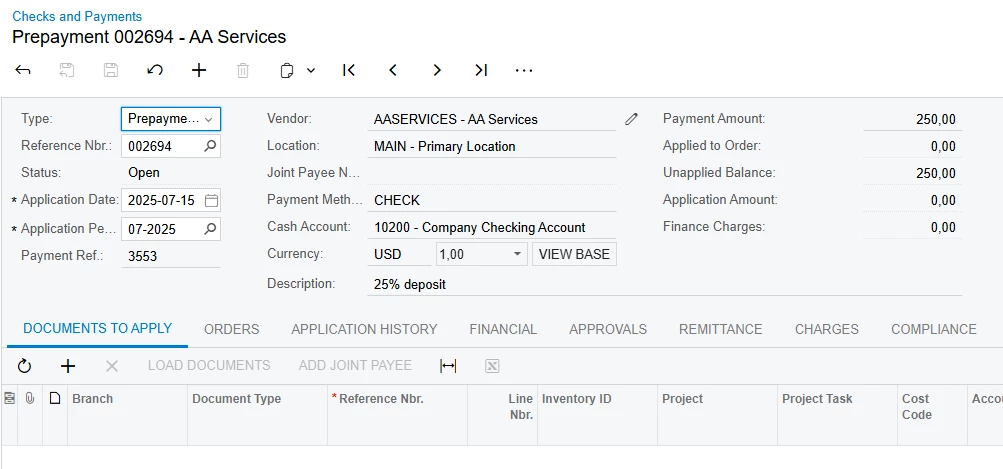Click the Vendor field AASERVICES - AA Services
1003x469 pixels.
pos(492,119)
